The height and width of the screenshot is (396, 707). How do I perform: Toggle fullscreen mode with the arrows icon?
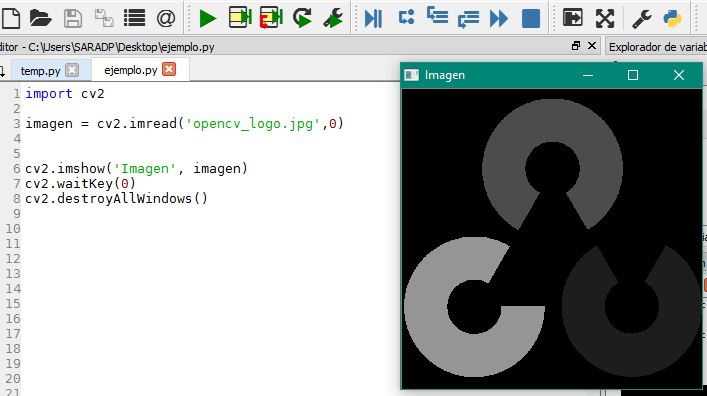tap(605, 18)
